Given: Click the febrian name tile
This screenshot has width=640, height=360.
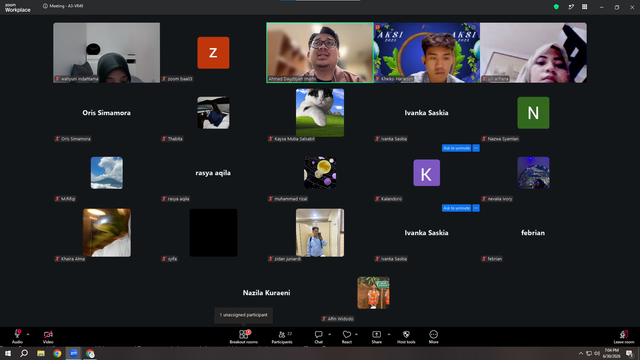Looking at the screenshot, I should (533, 233).
